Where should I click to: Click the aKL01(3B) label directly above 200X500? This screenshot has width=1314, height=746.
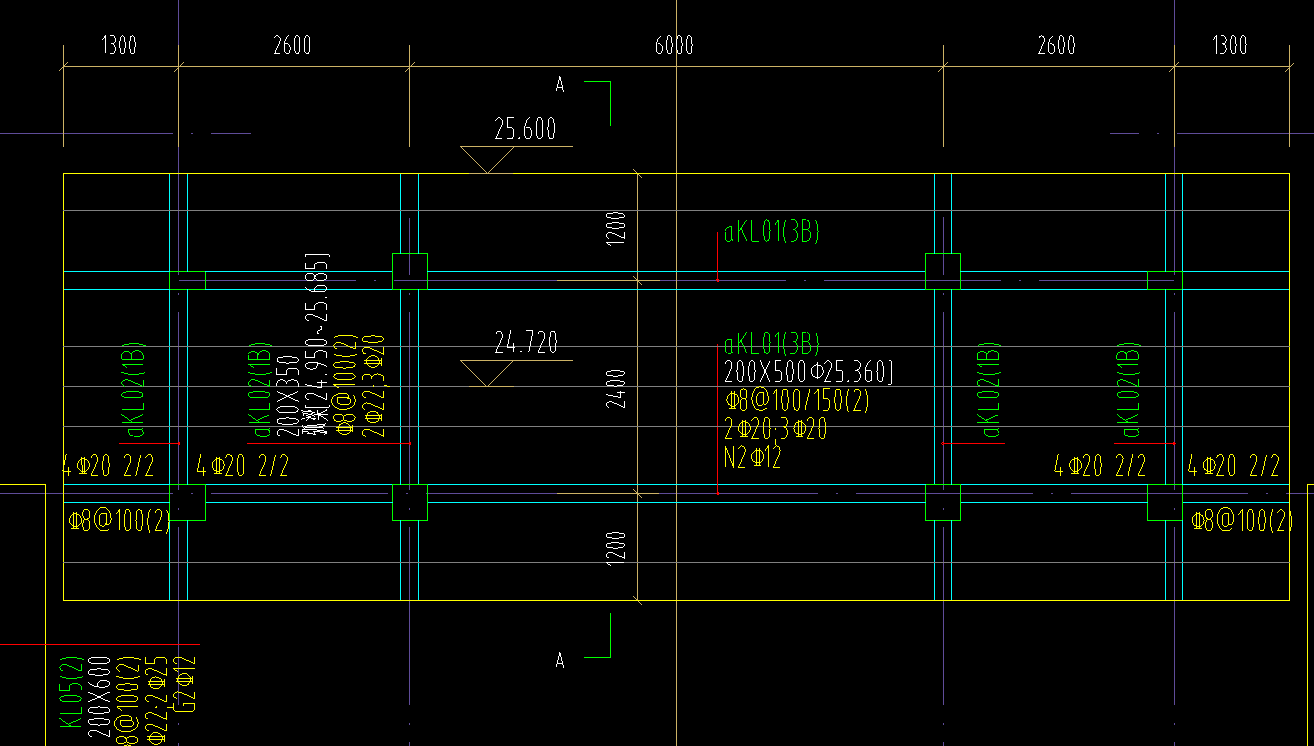pyautogui.click(x=771, y=345)
